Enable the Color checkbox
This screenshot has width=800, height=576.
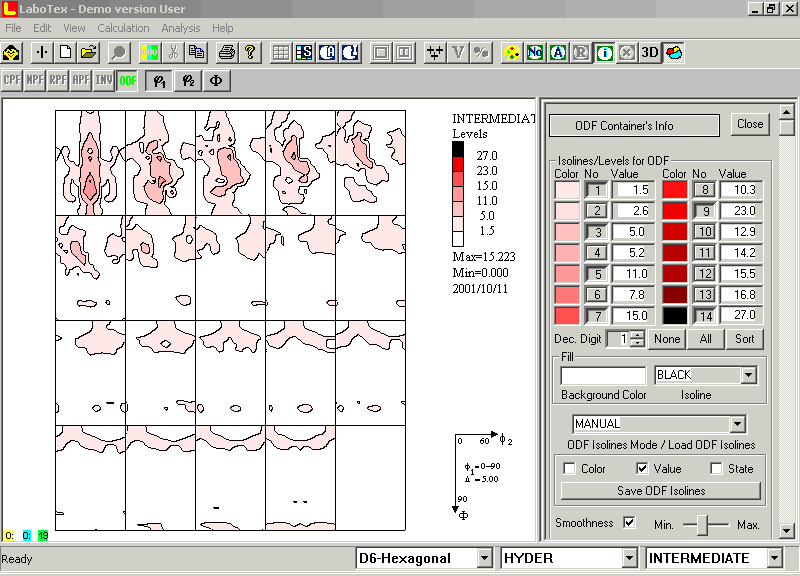click(x=570, y=469)
